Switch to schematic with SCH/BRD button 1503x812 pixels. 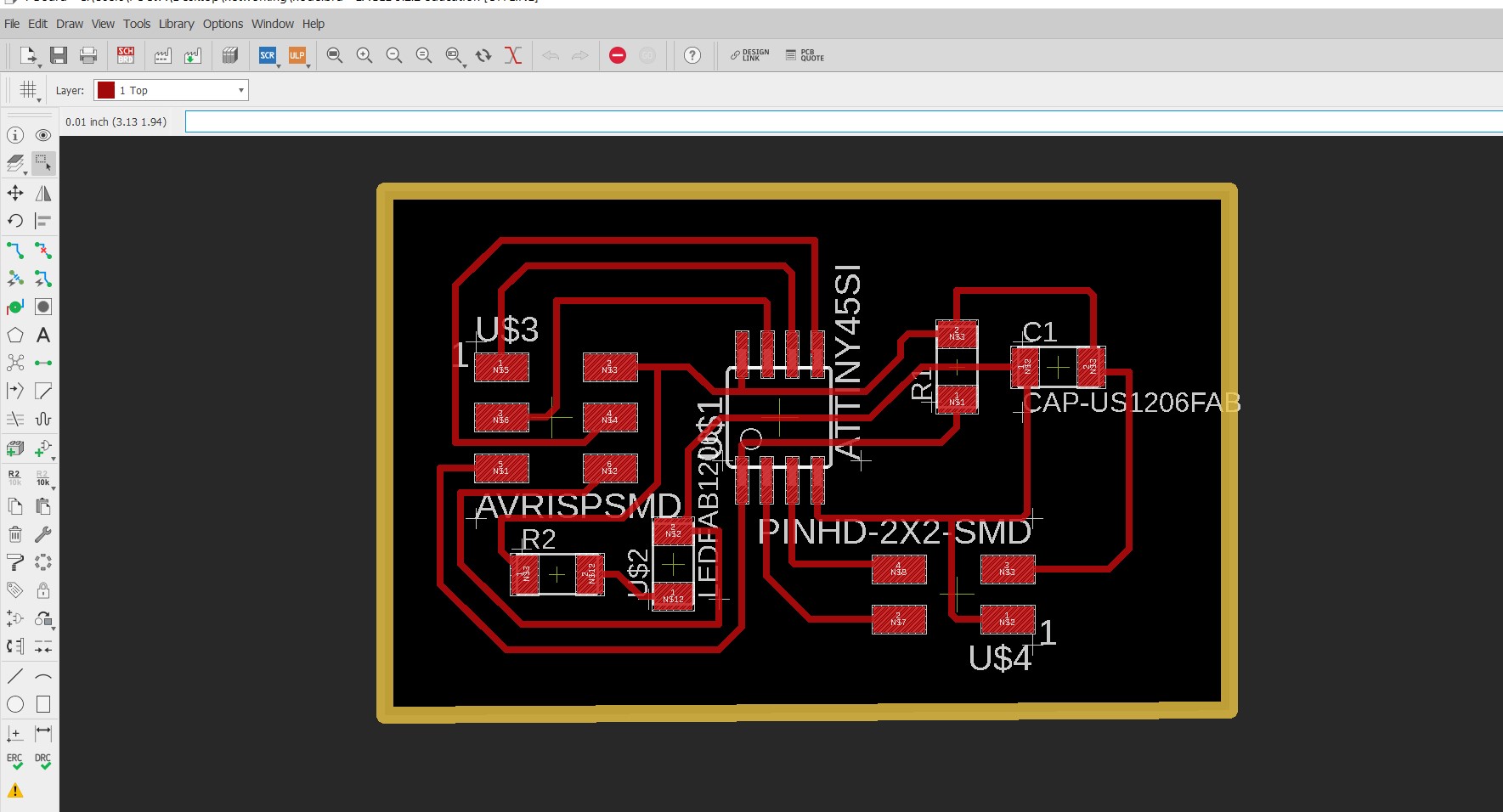(x=126, y=55)
